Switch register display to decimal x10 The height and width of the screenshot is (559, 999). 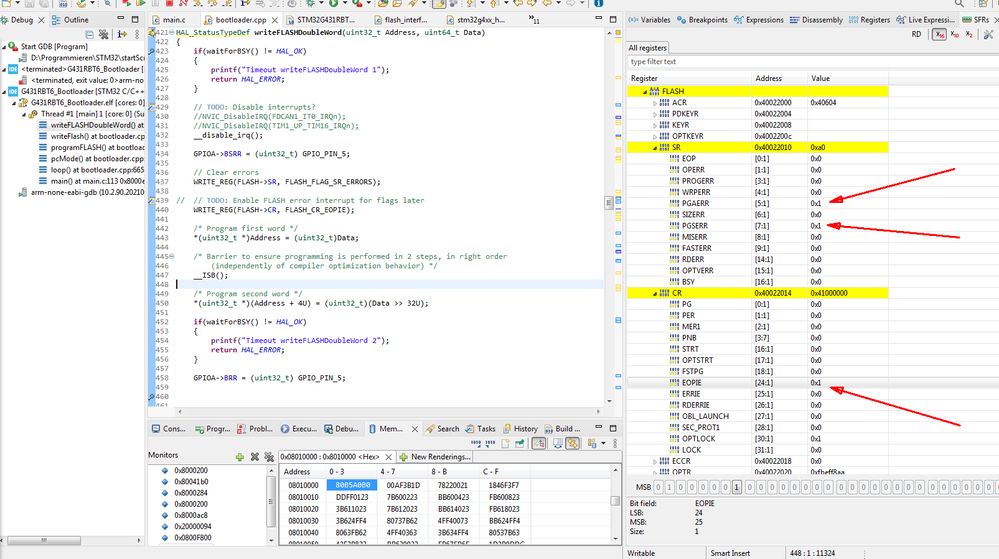(x=957, y=34)
